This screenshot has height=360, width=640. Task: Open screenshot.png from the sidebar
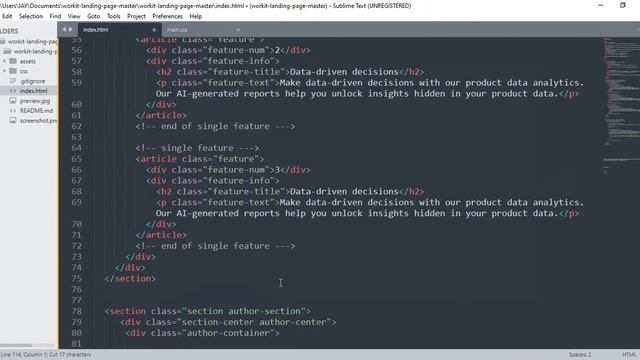pyautogui.click(x=38, y=121)
